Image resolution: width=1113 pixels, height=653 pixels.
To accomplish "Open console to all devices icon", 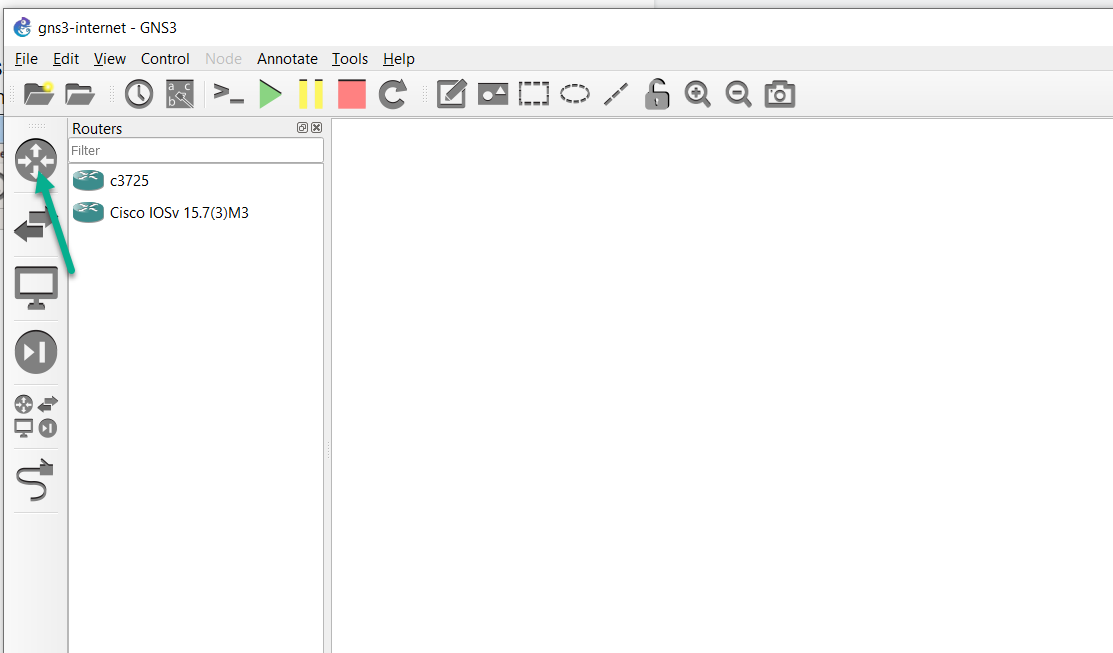I will click(229, 94).
